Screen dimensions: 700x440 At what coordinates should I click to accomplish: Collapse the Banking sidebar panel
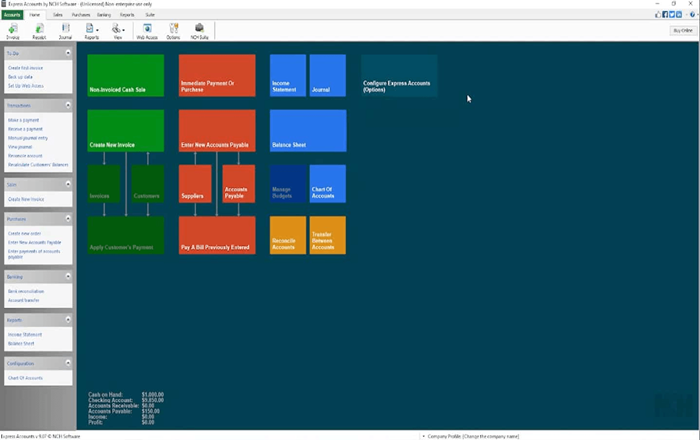tap(68, 276)
